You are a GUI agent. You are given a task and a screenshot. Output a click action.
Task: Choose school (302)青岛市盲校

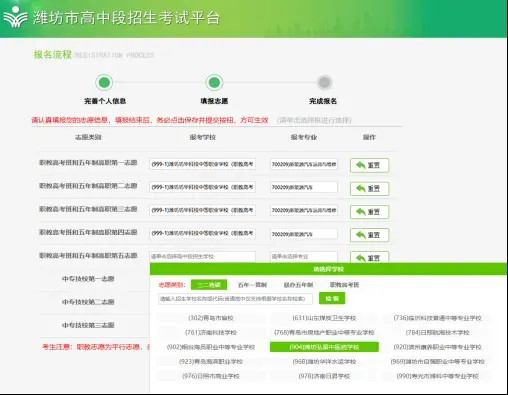tap(211, 318)
